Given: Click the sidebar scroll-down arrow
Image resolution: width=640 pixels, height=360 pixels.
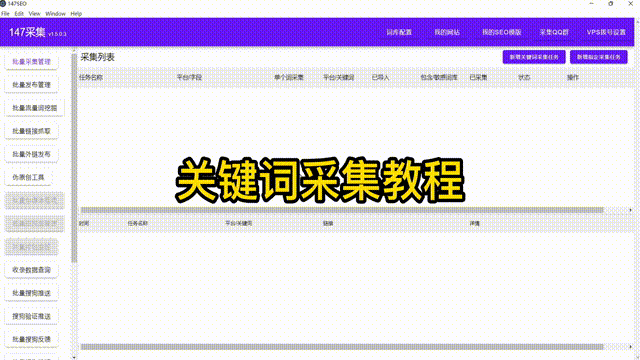Looking at the screenshot, I should (74, 358).
